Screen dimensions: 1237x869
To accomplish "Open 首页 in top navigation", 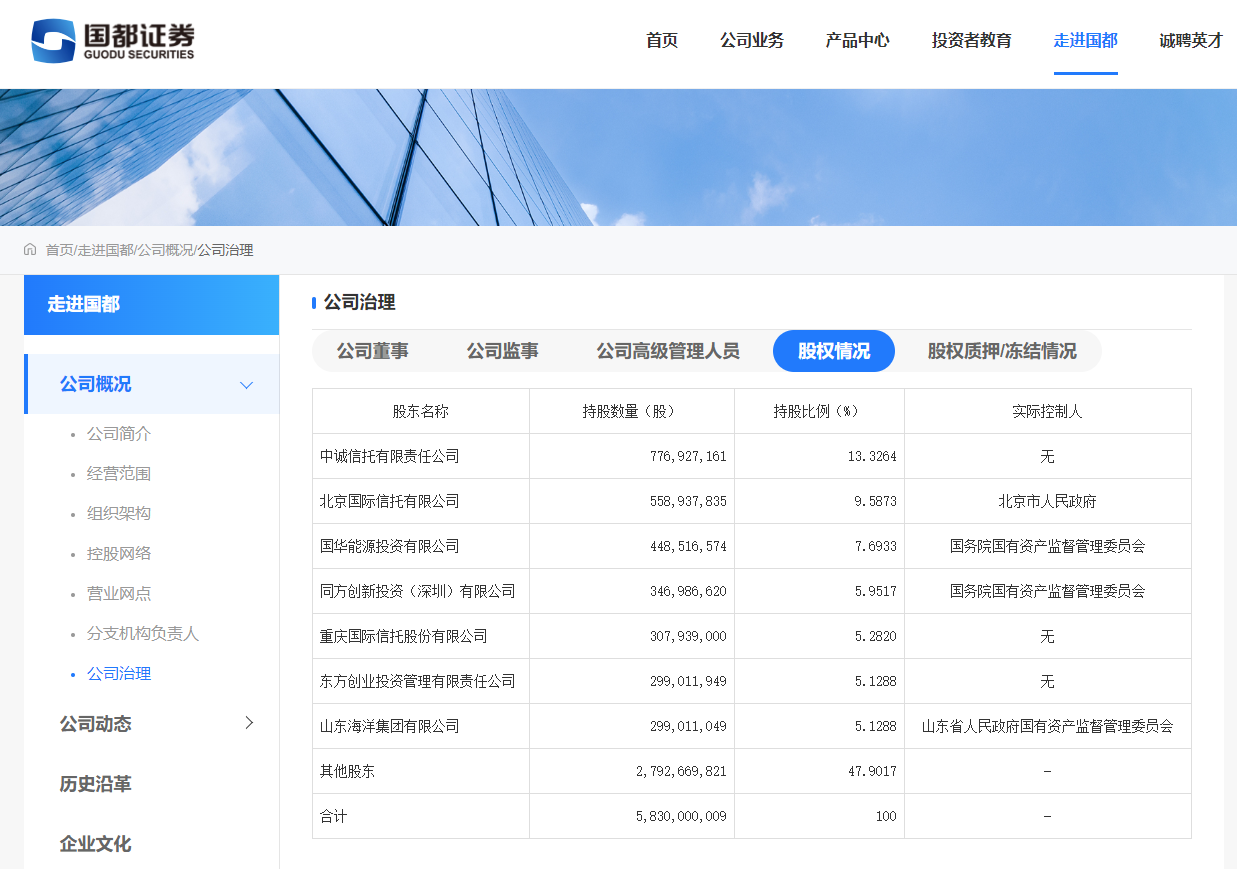I will pos(662,41).
